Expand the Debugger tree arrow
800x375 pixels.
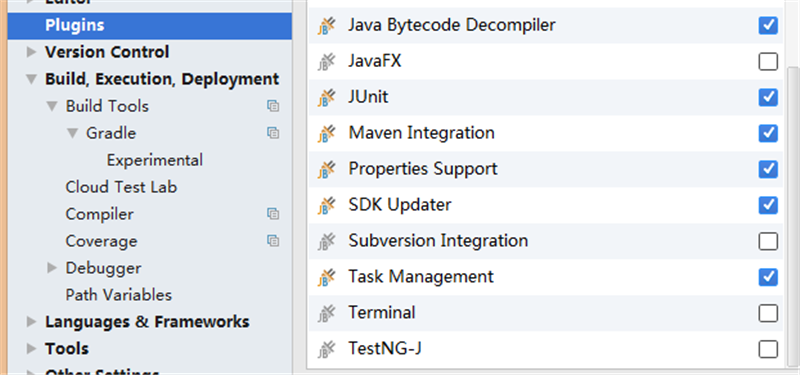(x=52, y=267)
